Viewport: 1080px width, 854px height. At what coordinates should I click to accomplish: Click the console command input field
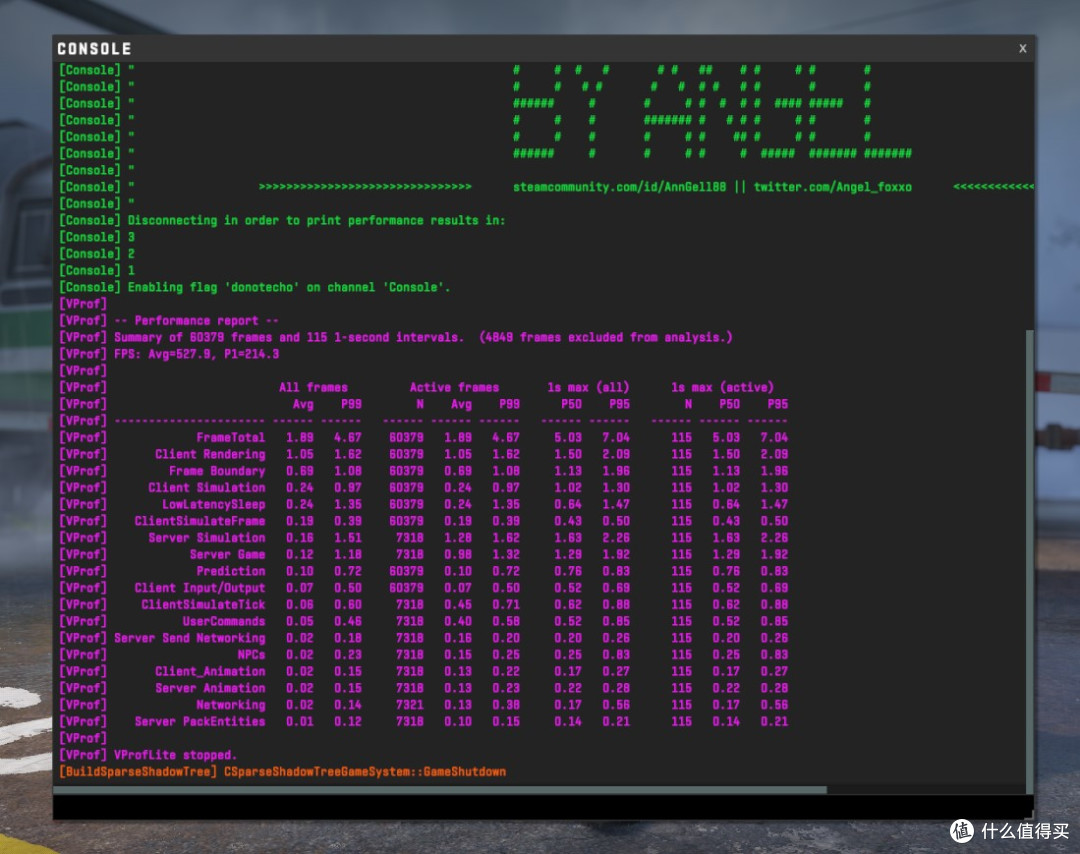543,807
